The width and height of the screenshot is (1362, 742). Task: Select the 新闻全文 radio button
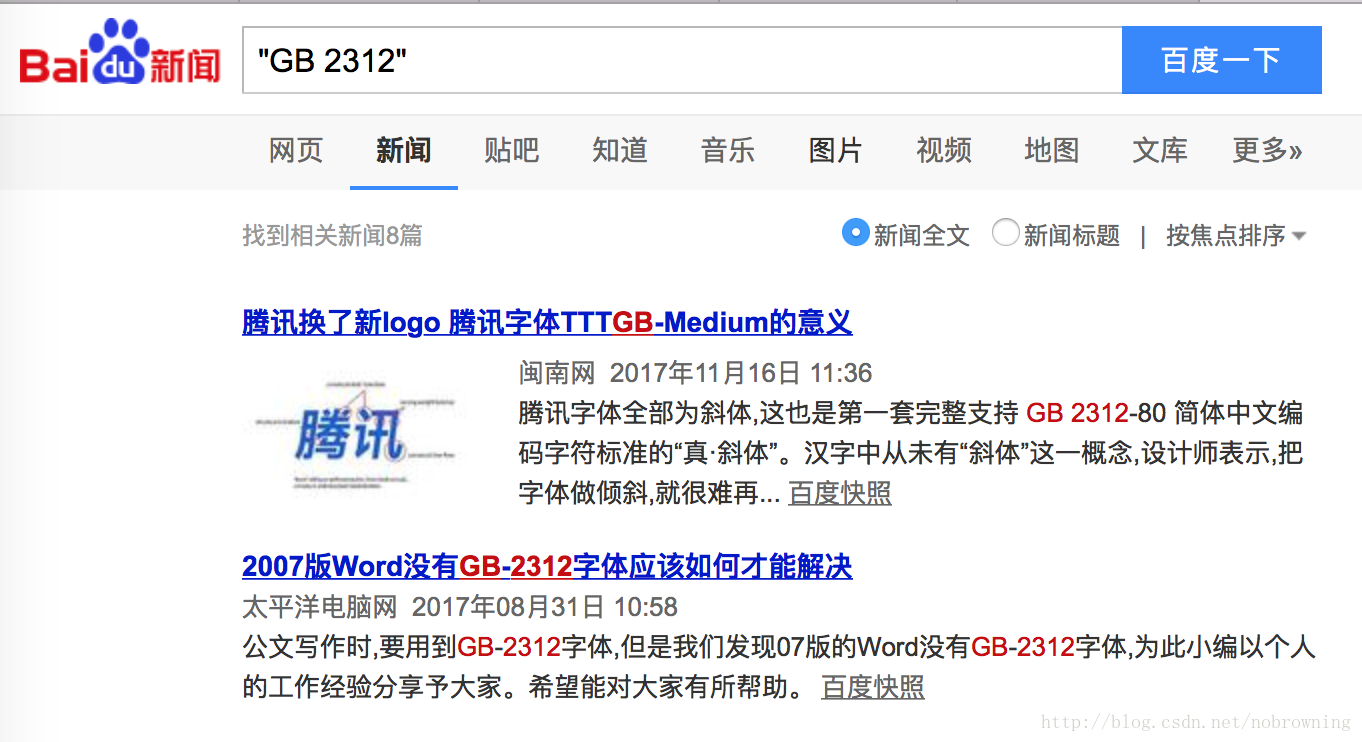[x=855, y=233]
